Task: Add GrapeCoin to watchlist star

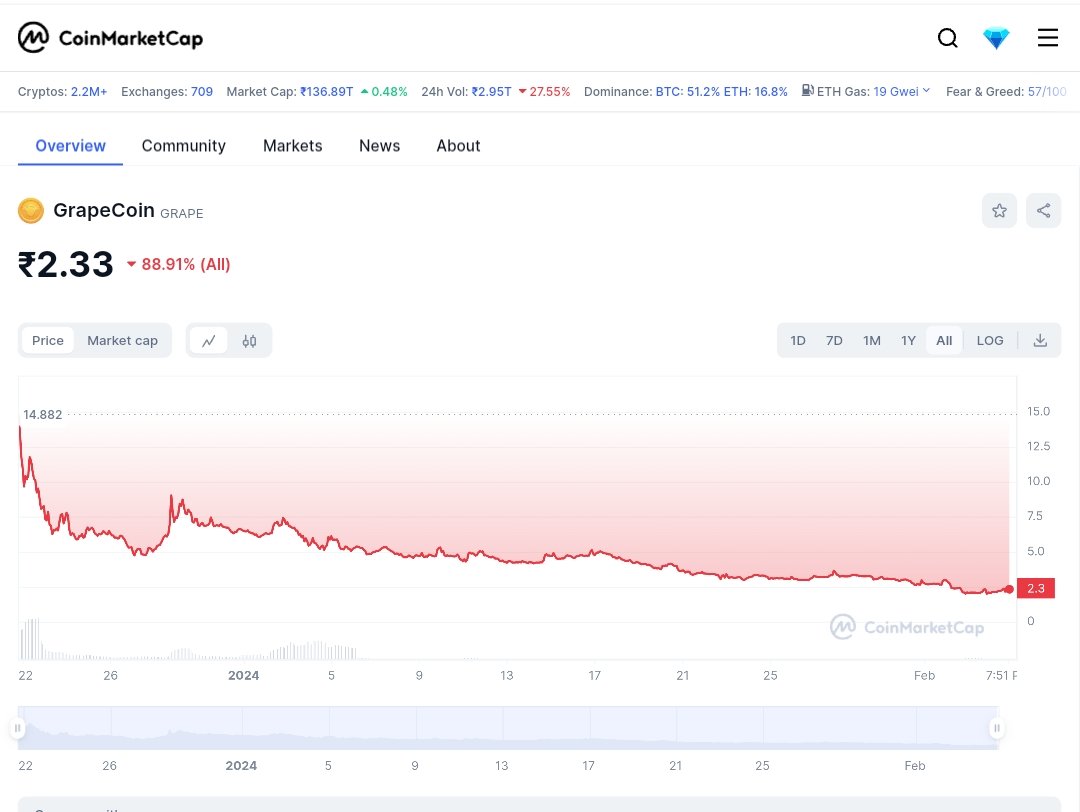Action: [999, 211]
